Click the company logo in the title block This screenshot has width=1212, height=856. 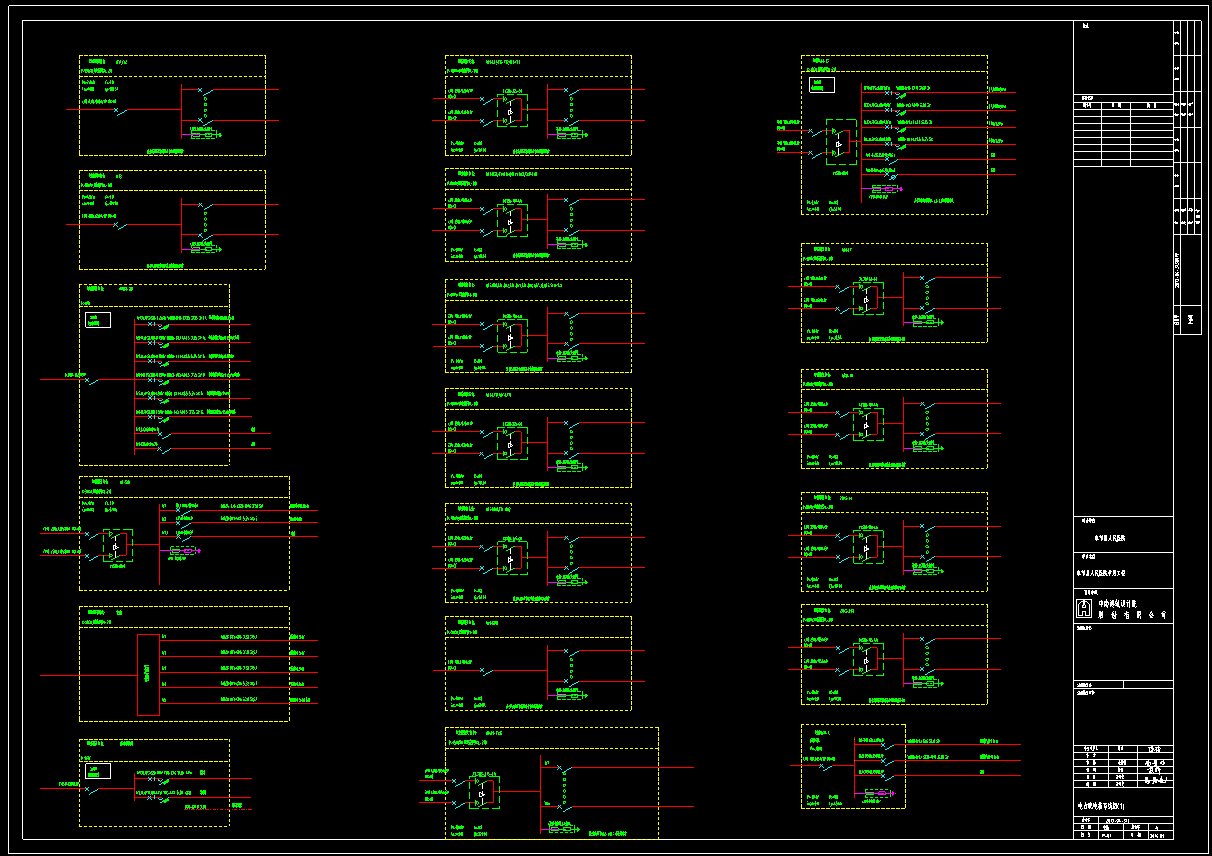[1083, 608]
